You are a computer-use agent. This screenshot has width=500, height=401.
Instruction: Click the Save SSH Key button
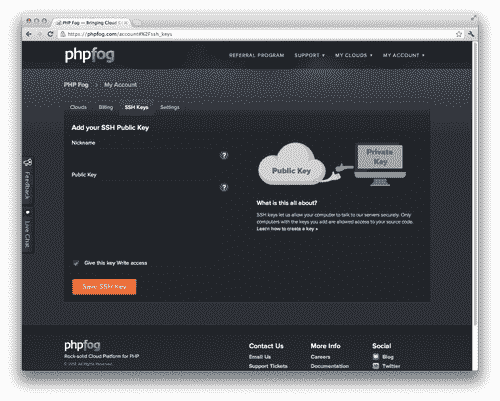[104, 287]
